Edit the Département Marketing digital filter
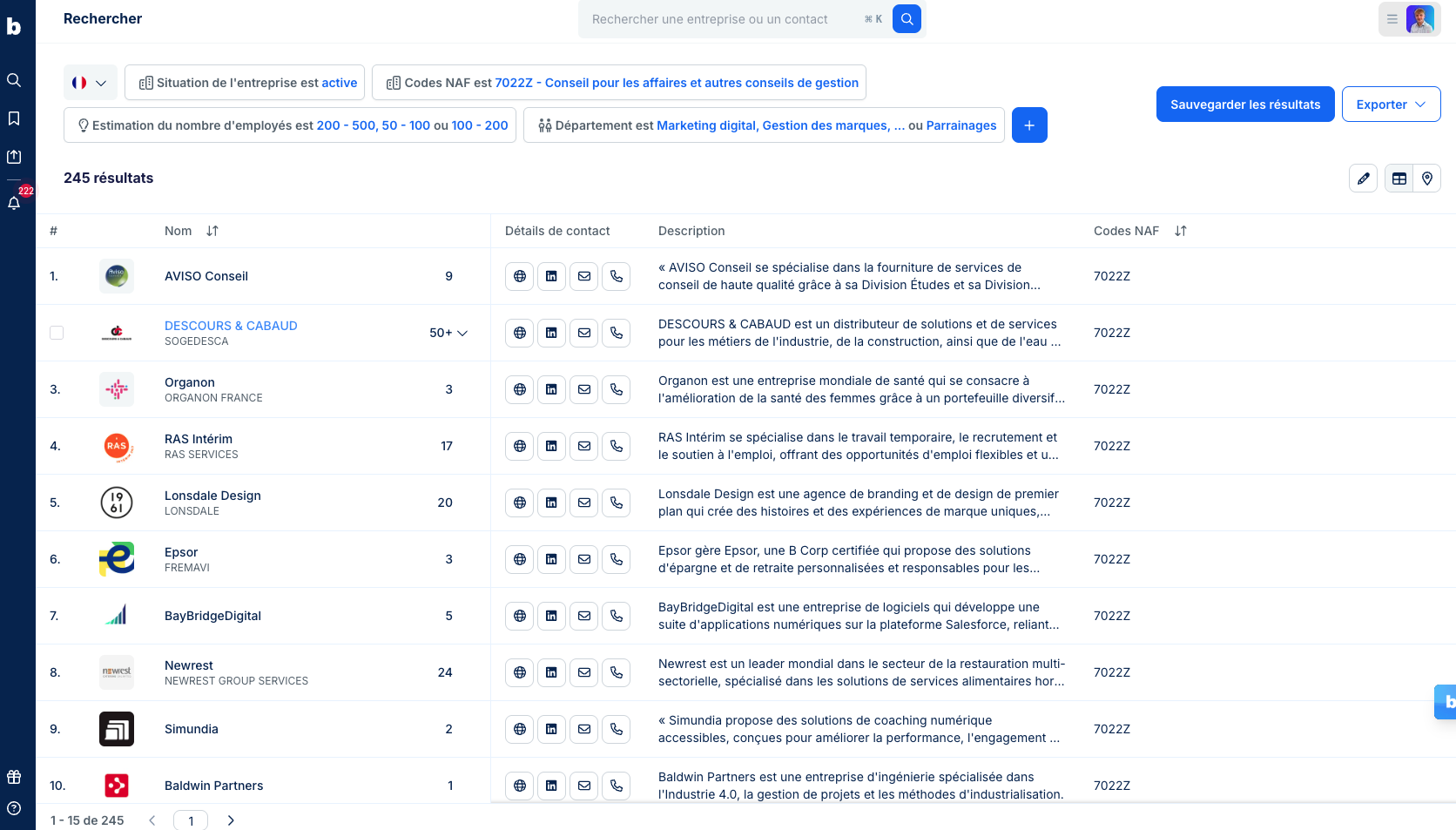1456x830 pixels. click(x=764, y=125)
